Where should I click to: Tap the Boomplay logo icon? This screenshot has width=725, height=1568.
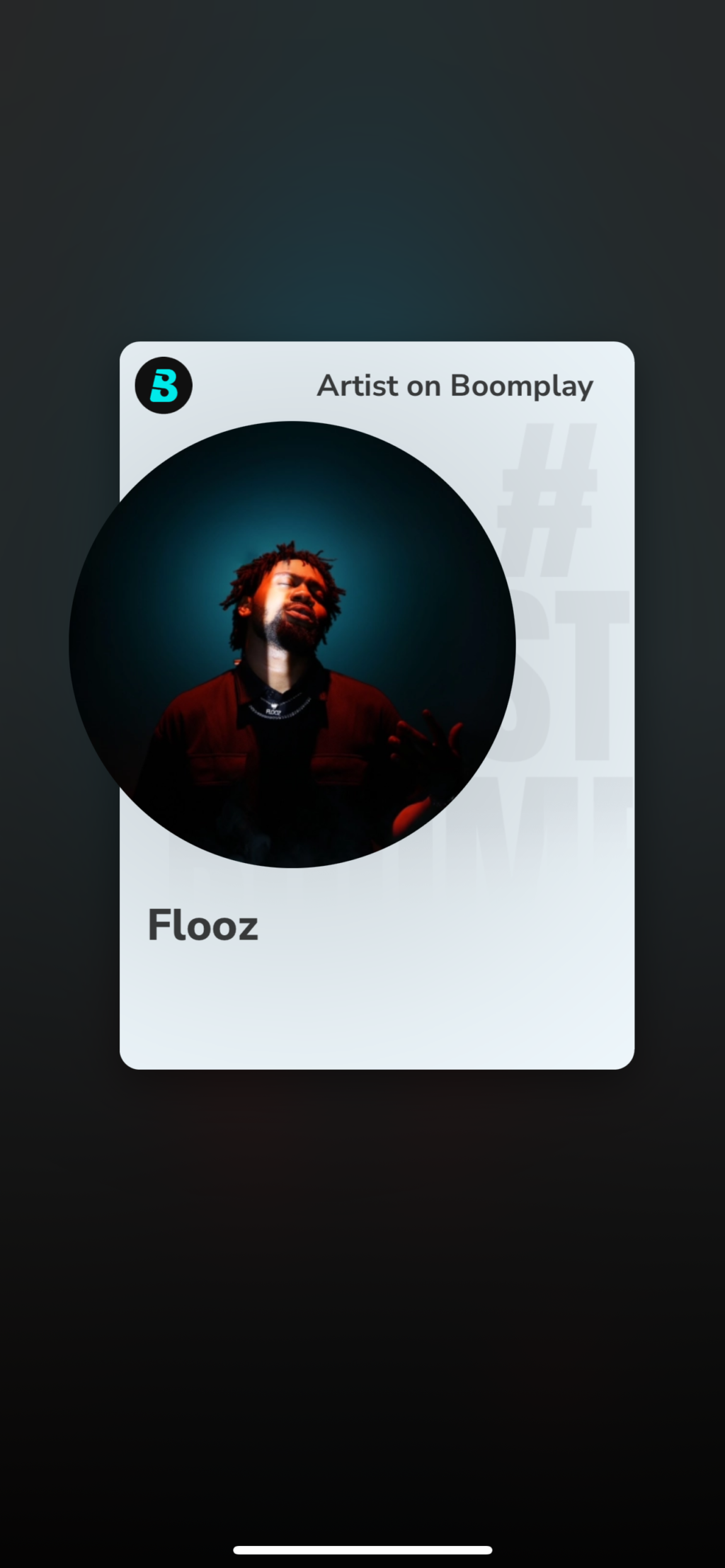[x=164, y=385]
